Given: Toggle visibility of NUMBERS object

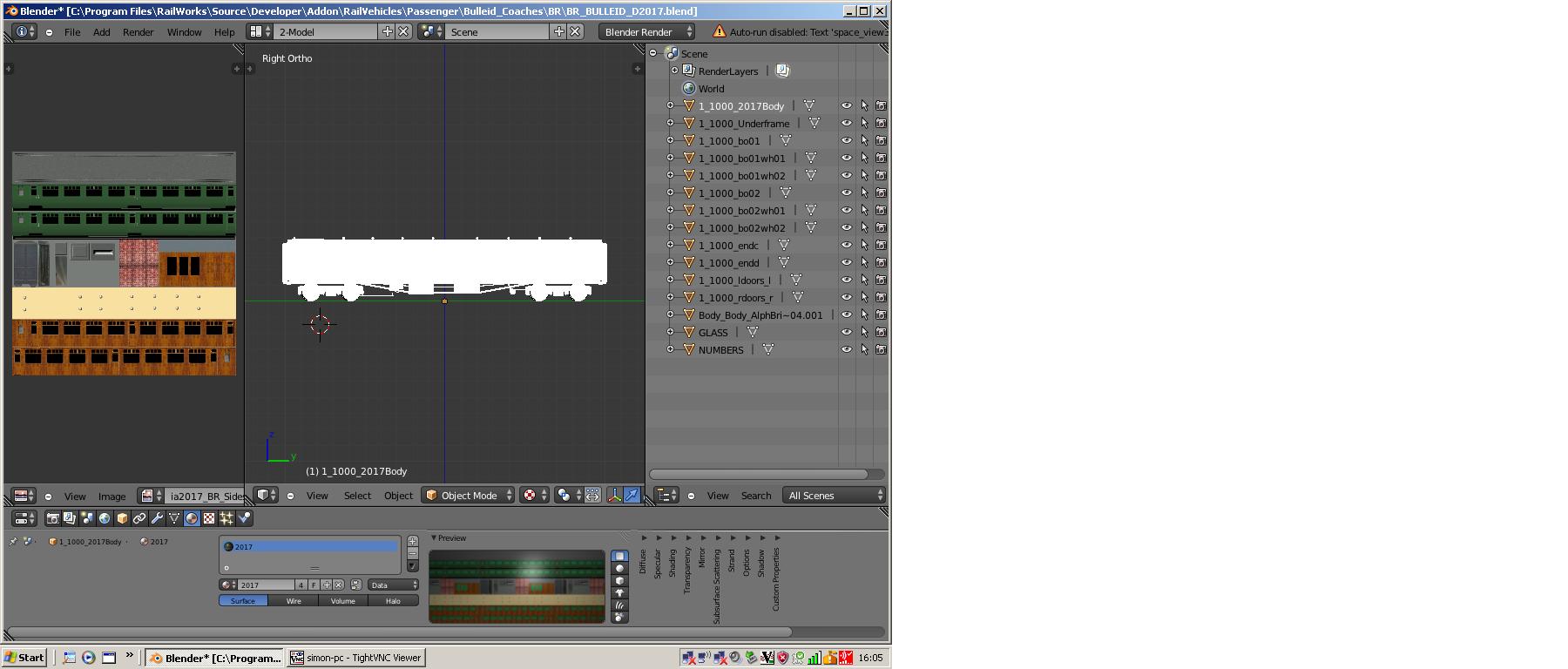Looking at the screenshot, I should point(846,349).
